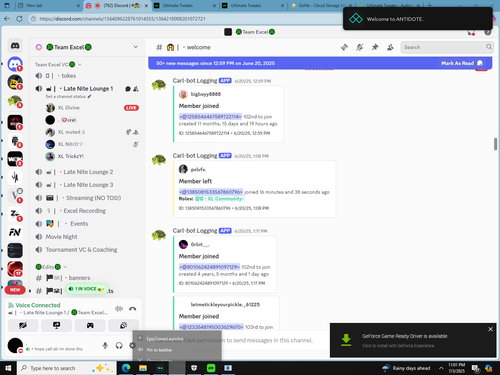Open user settings gear icon
500x375 pixels.
[132, 345]
